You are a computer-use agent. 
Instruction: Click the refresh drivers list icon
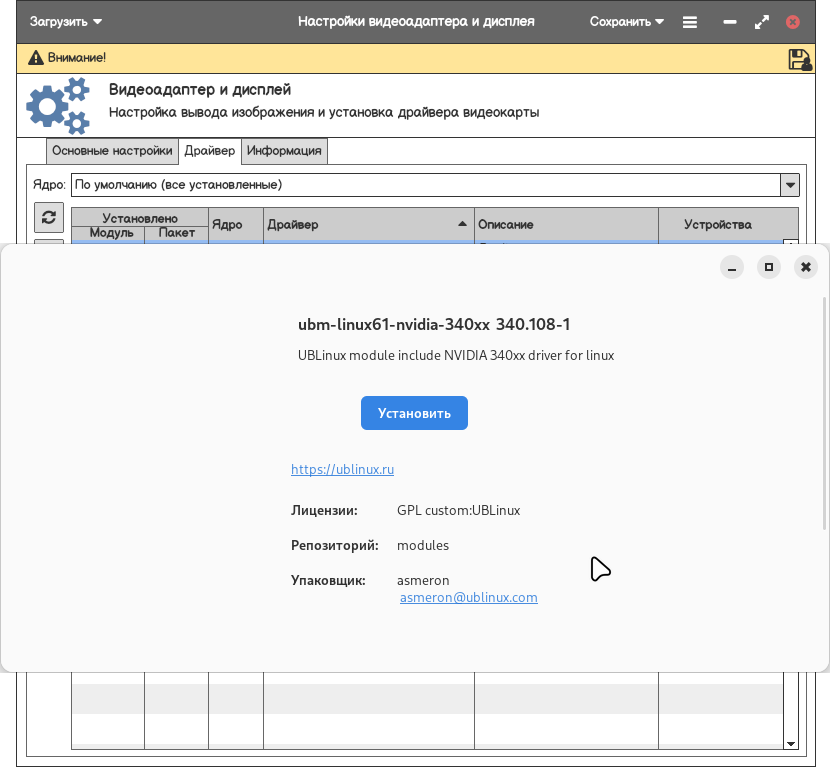(x=49, y=217)
